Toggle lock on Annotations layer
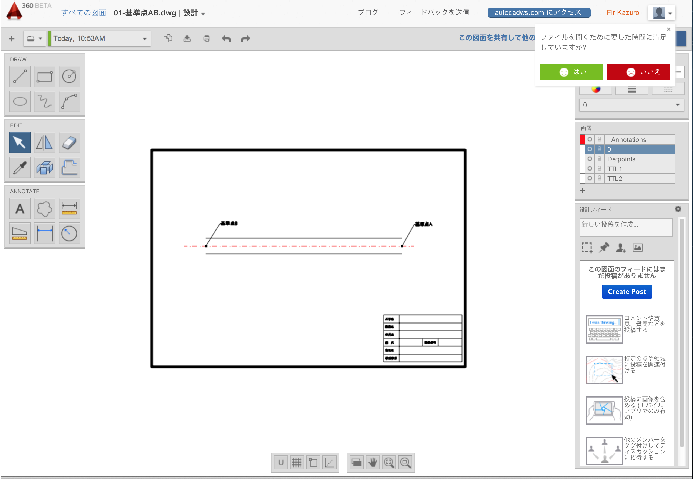The image size is (693, 479). click(599, 140)
